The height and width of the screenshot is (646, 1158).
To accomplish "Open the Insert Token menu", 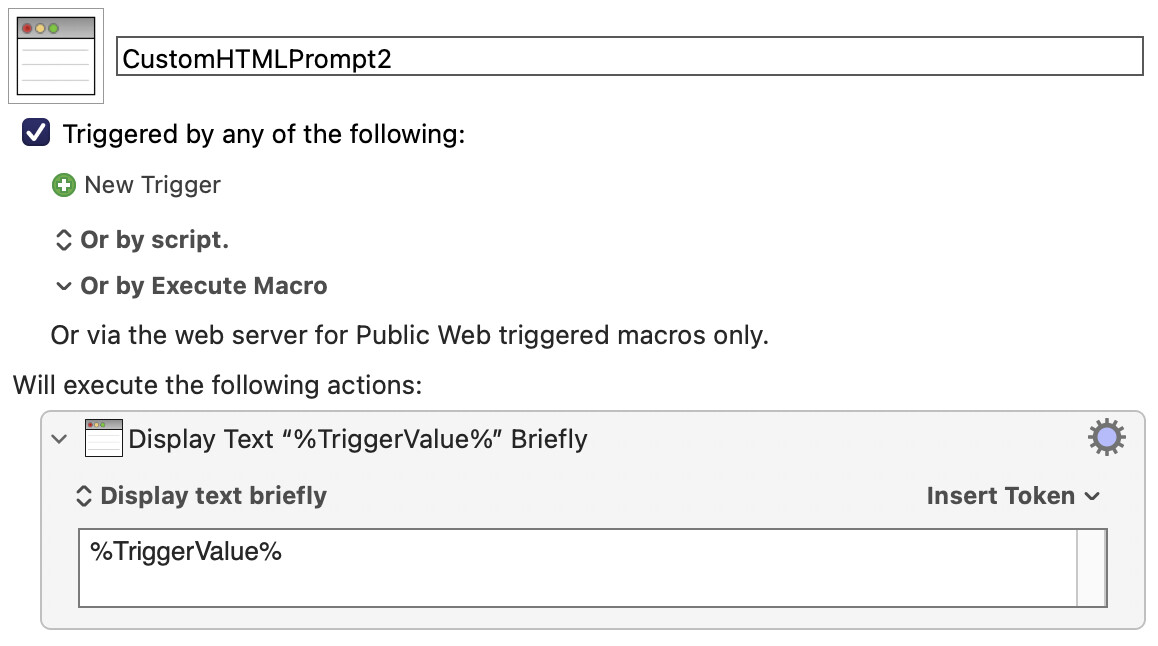I will coord(1013,496).
